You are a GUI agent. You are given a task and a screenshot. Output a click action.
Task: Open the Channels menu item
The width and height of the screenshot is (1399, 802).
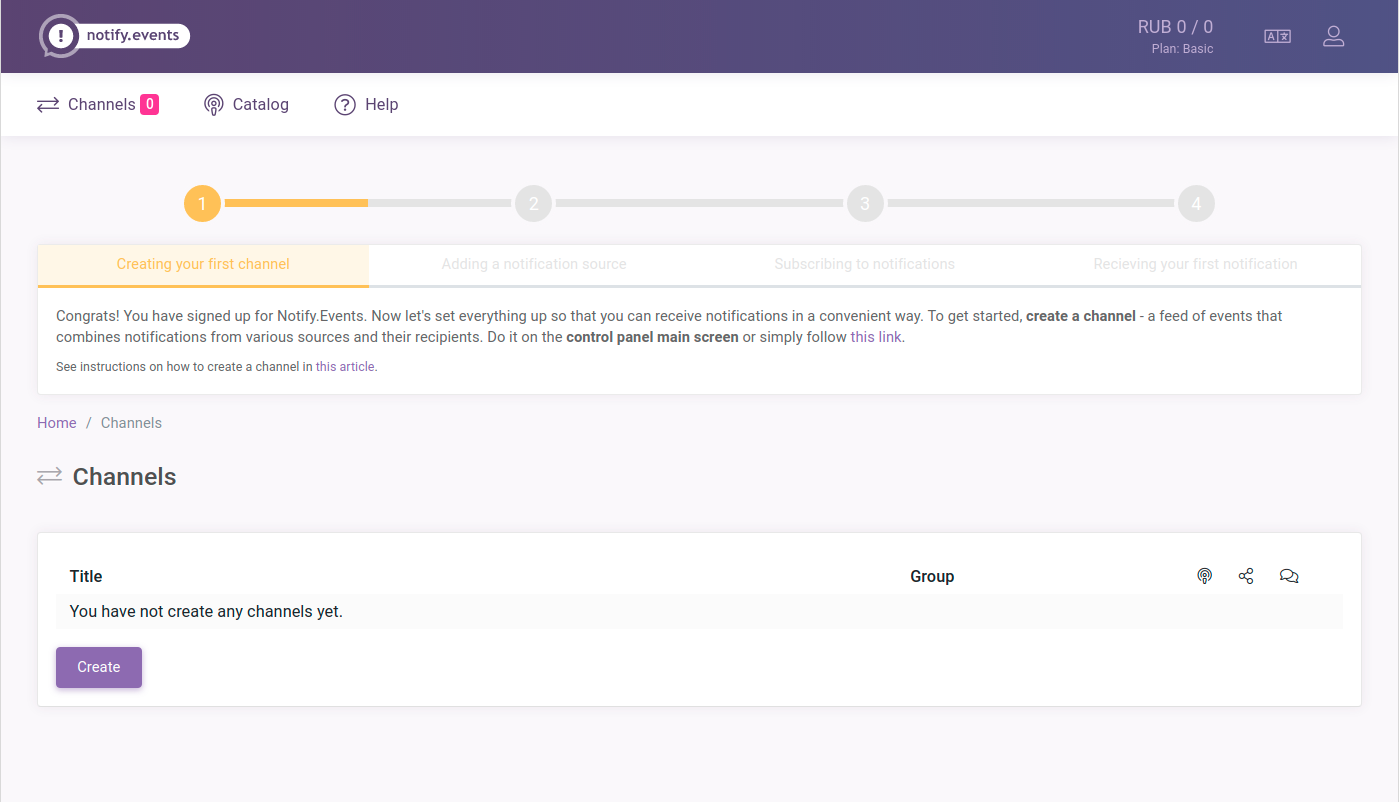(101, 105)
